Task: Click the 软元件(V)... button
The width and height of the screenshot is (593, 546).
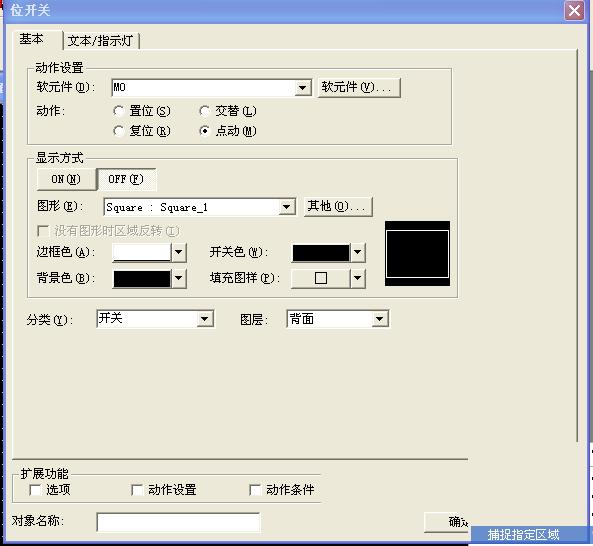Action: coord(359,87)
